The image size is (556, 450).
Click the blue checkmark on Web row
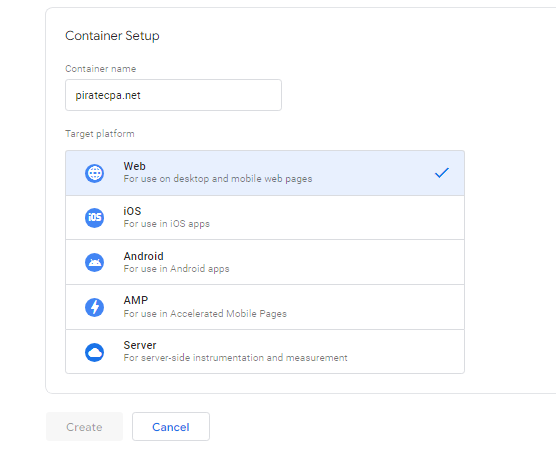pos(442,173)
